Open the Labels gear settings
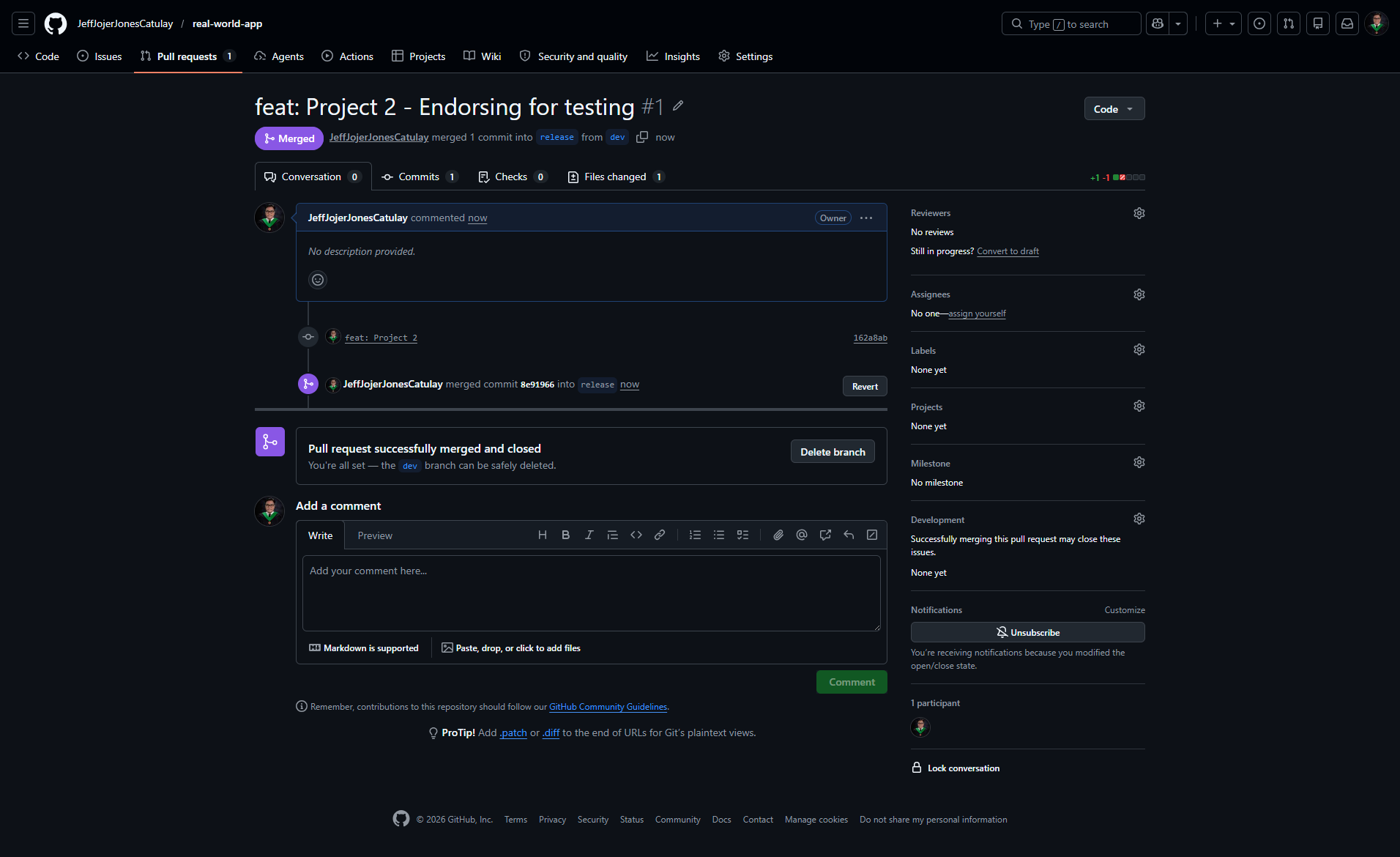 [1139, 350]
